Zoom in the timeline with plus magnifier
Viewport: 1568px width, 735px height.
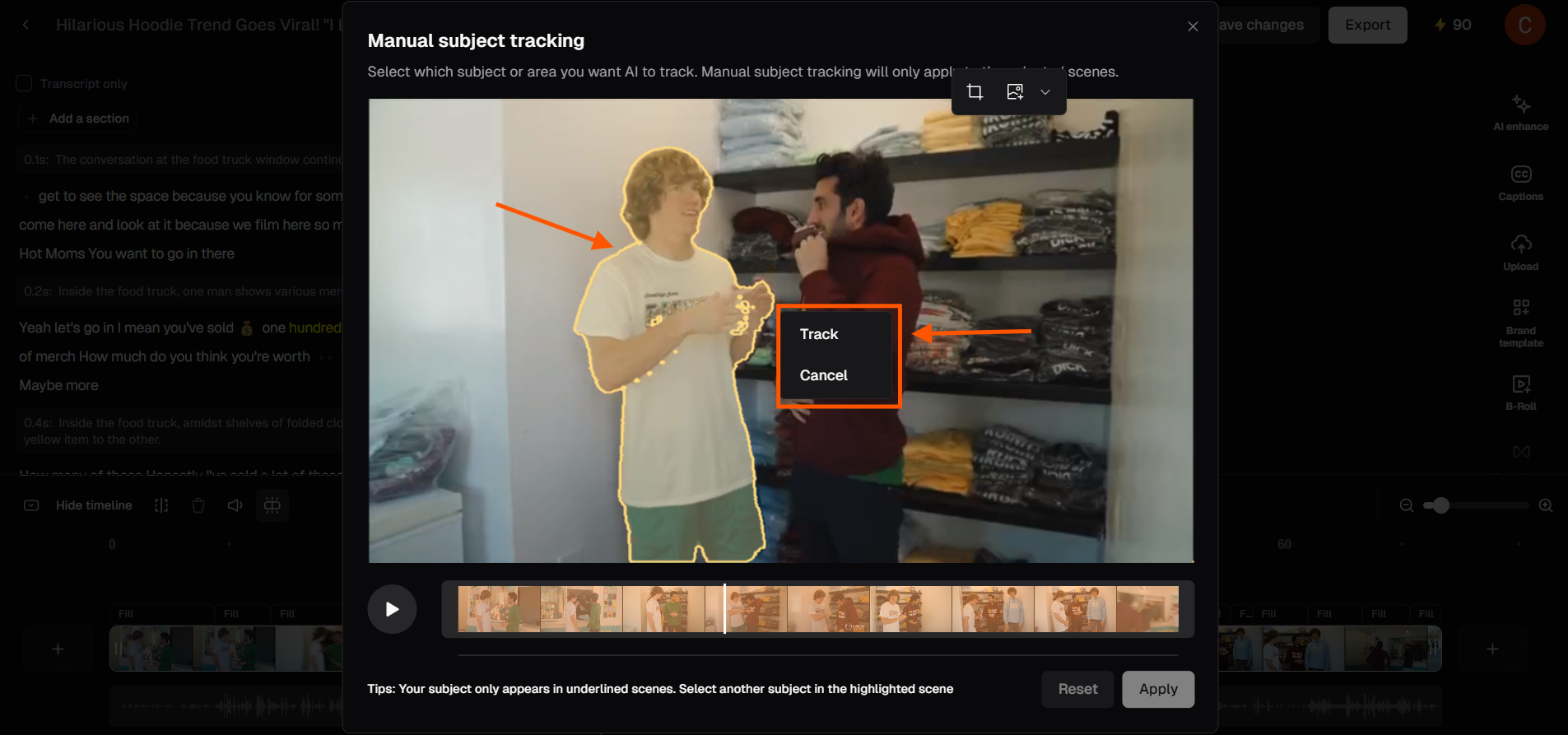click(1546, 505)
